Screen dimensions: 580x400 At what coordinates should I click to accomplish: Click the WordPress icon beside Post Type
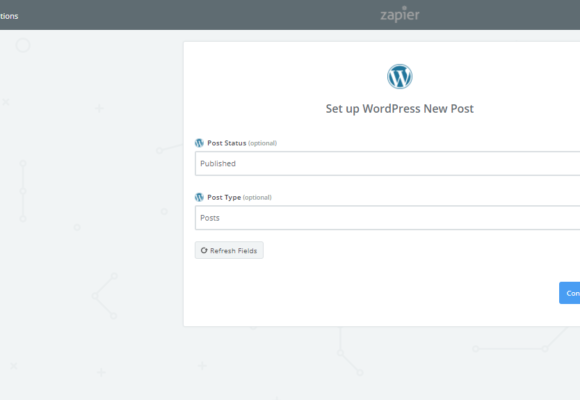pos(199,197)
